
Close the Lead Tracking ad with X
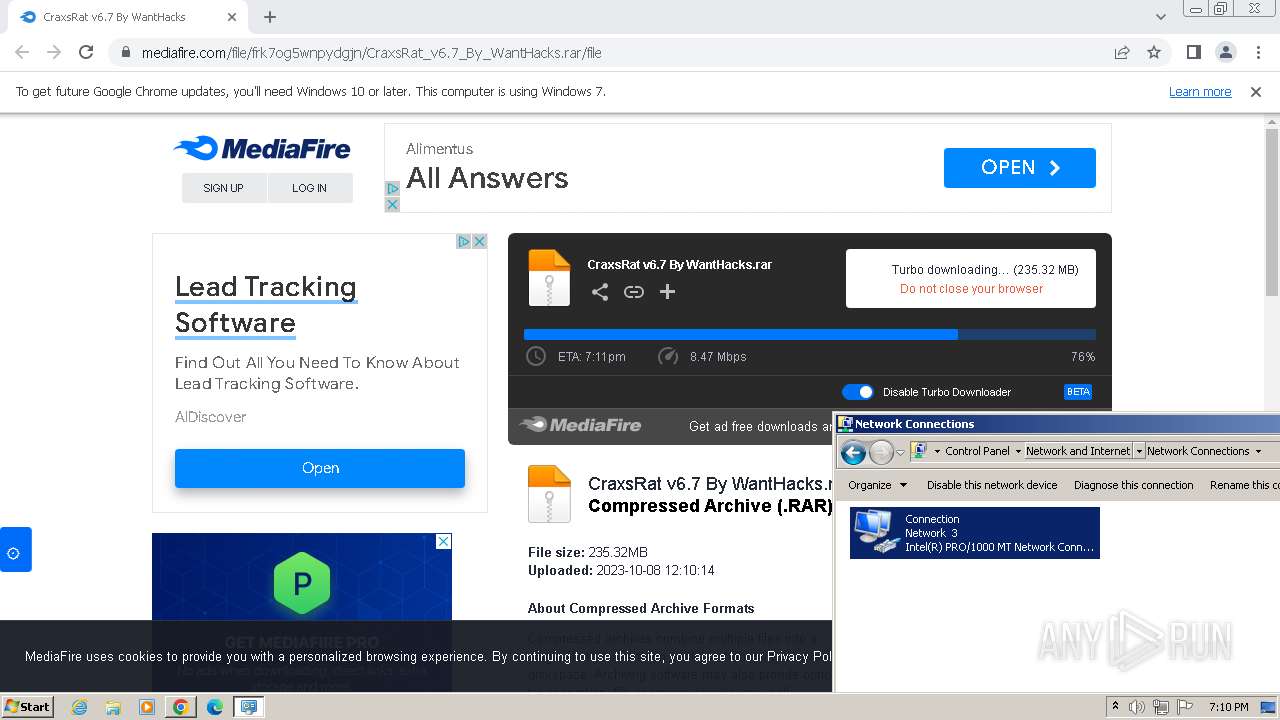[479, 241]
